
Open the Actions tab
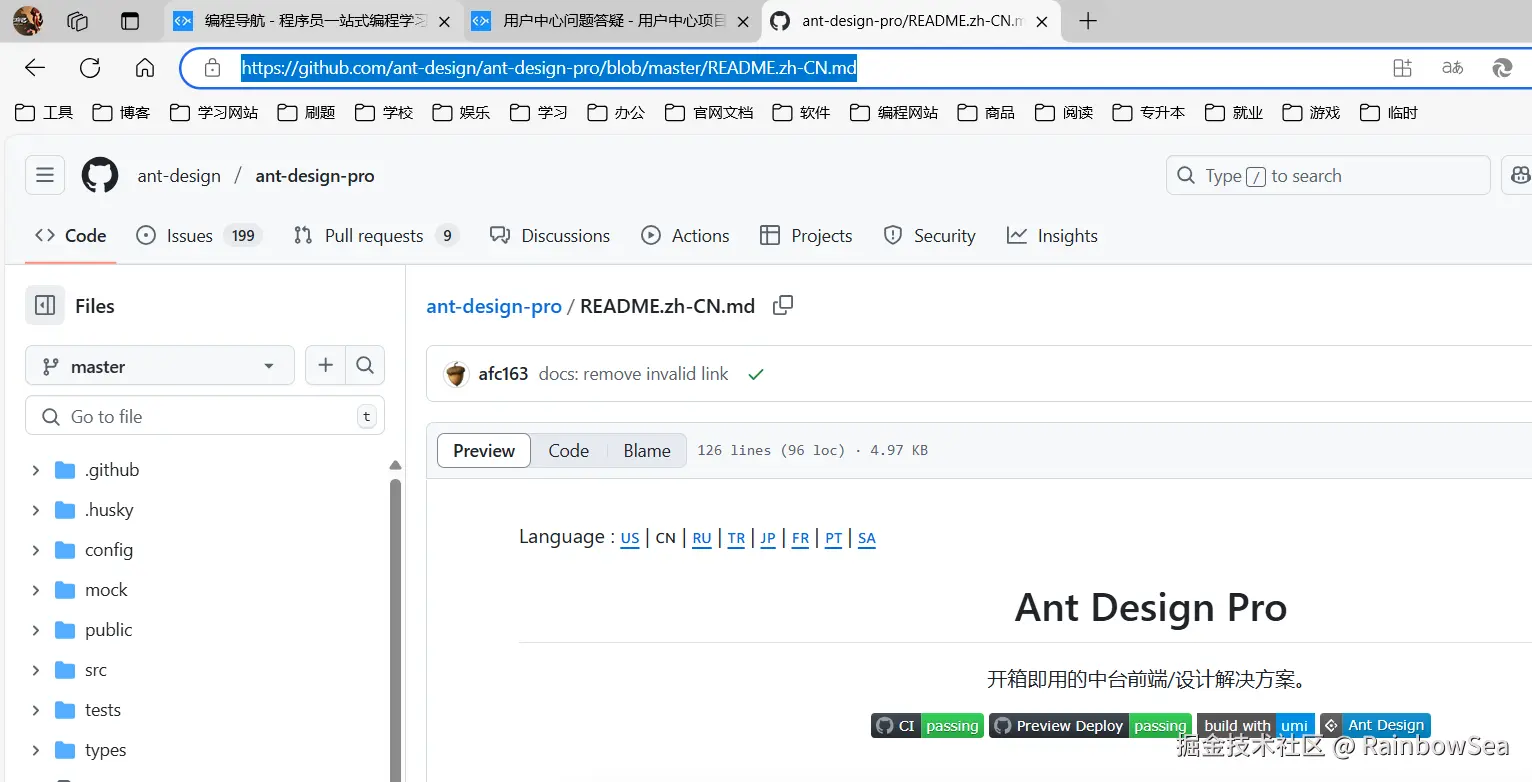685,236
